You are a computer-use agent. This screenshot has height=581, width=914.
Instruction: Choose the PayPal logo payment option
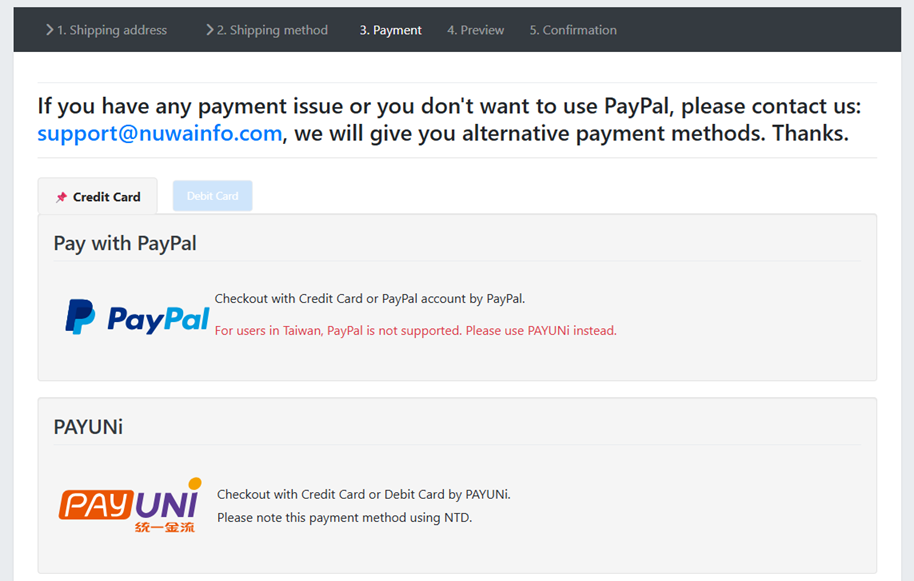click(x=137, y=317)
